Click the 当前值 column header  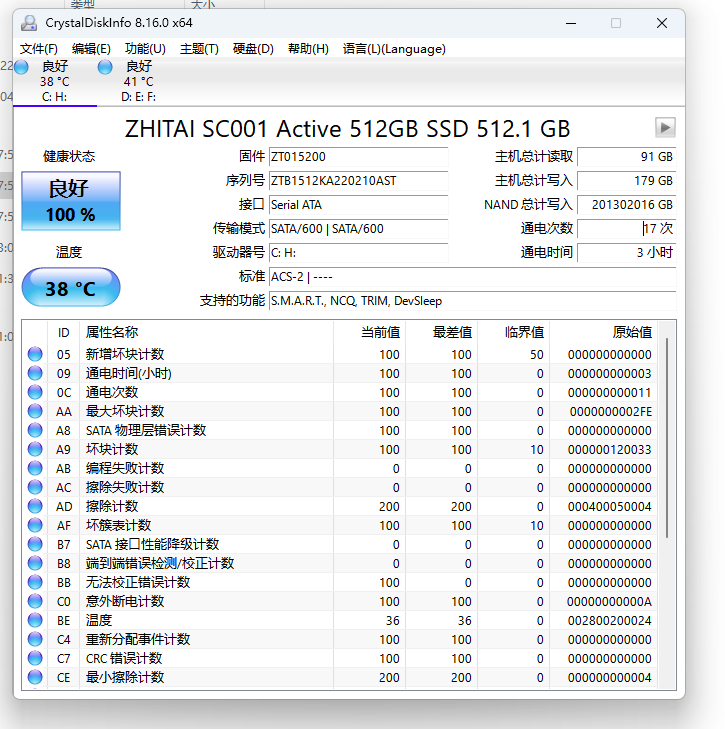pos(369,332)
